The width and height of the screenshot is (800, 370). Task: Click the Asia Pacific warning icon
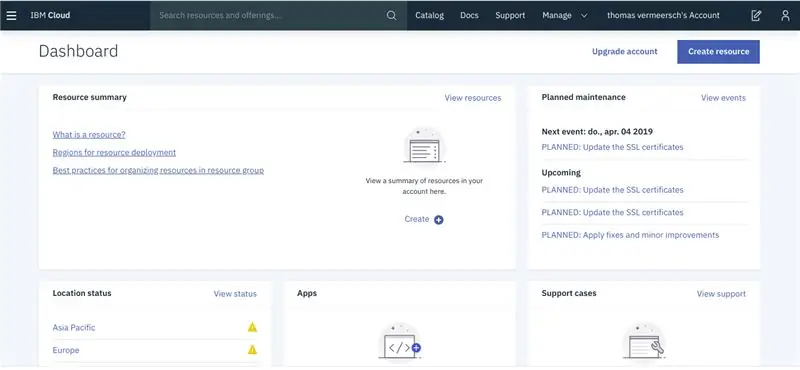[252, 327]
